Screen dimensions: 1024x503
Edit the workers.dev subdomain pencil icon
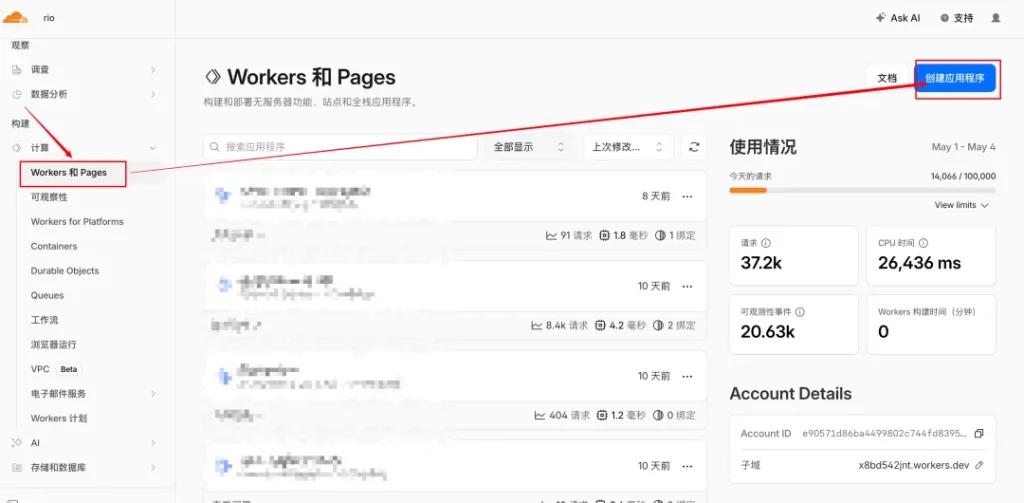(978, 465)
